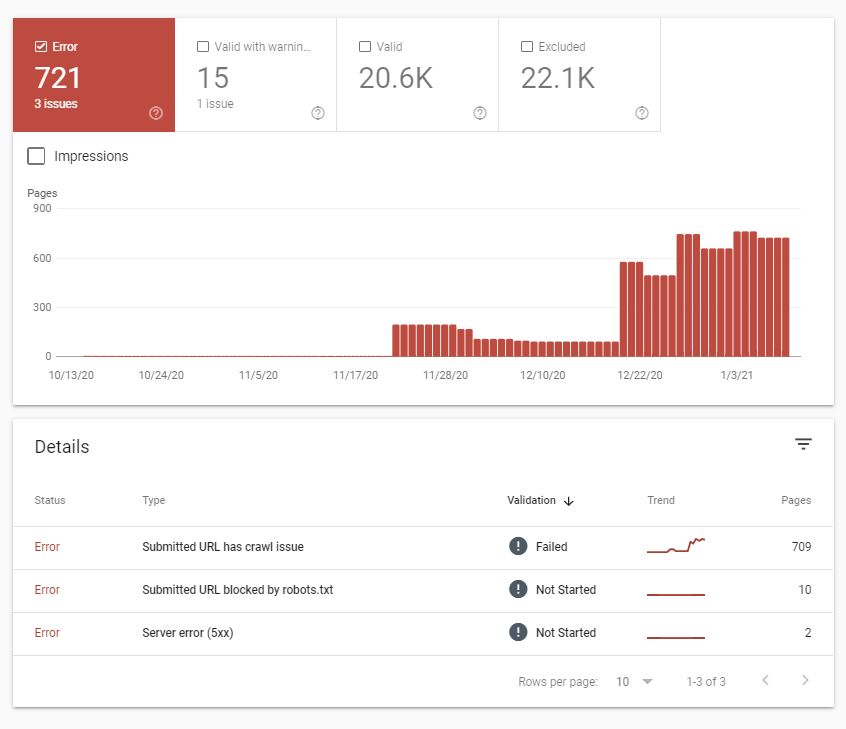Viewport: 846px width, 729px height.
Task: Click Failed status icon for crawl issue row
Action: [x=518, y=546]
